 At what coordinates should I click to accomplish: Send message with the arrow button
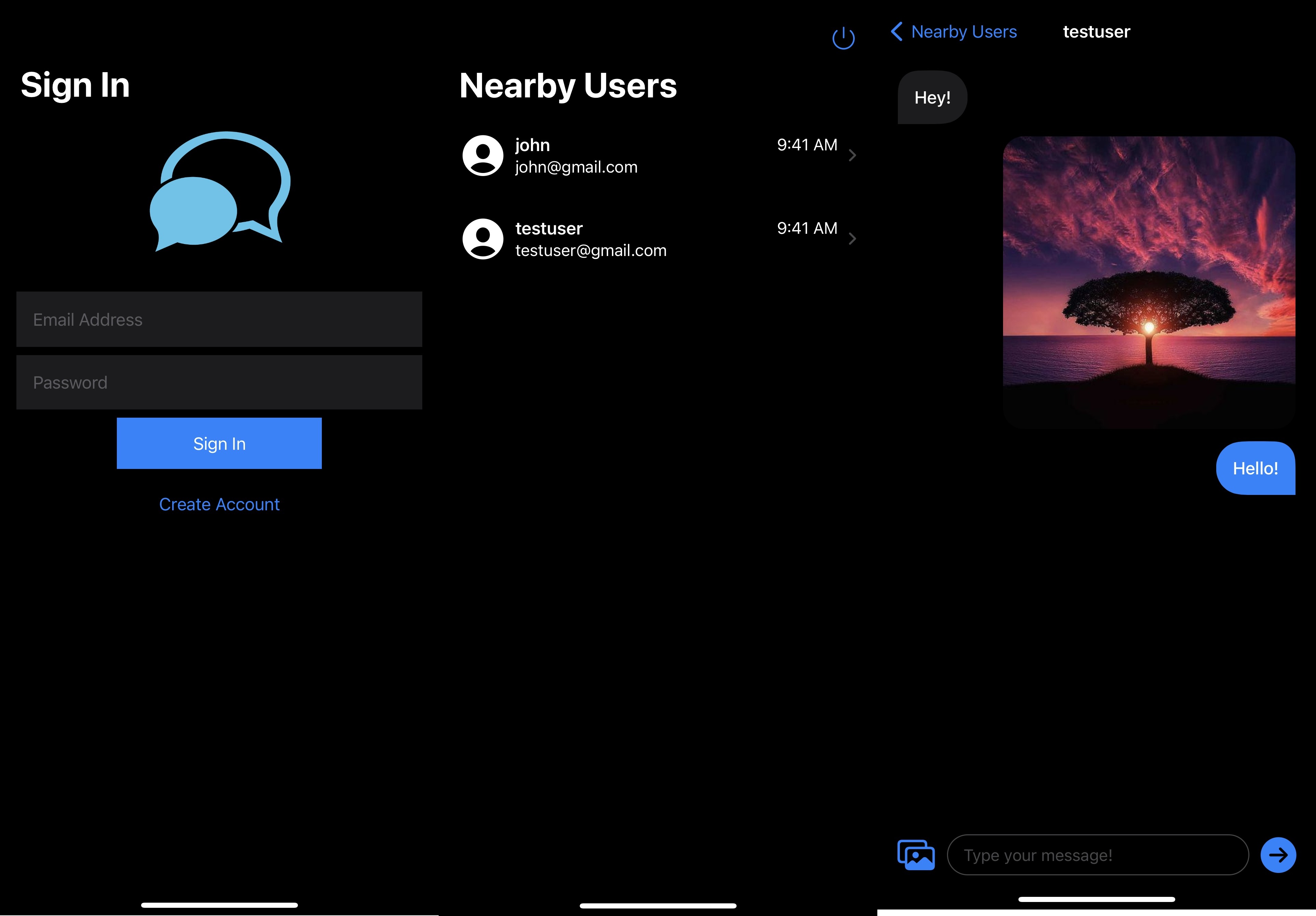tap(1278, 854)
